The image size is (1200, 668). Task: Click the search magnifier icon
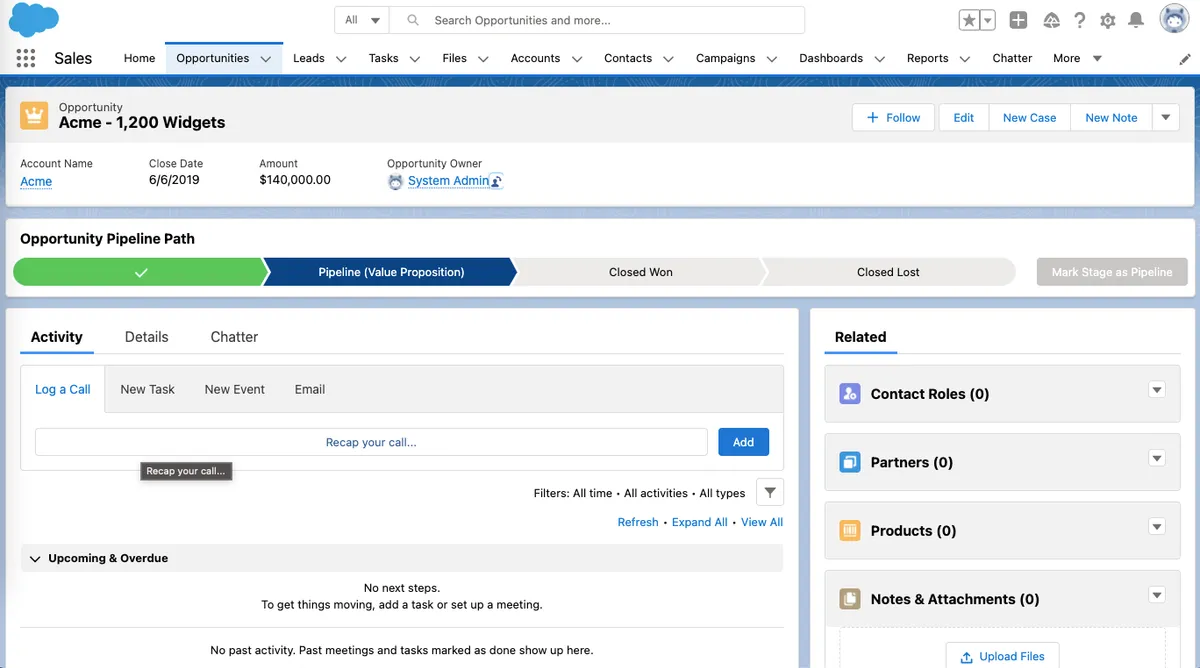point(411,20)
